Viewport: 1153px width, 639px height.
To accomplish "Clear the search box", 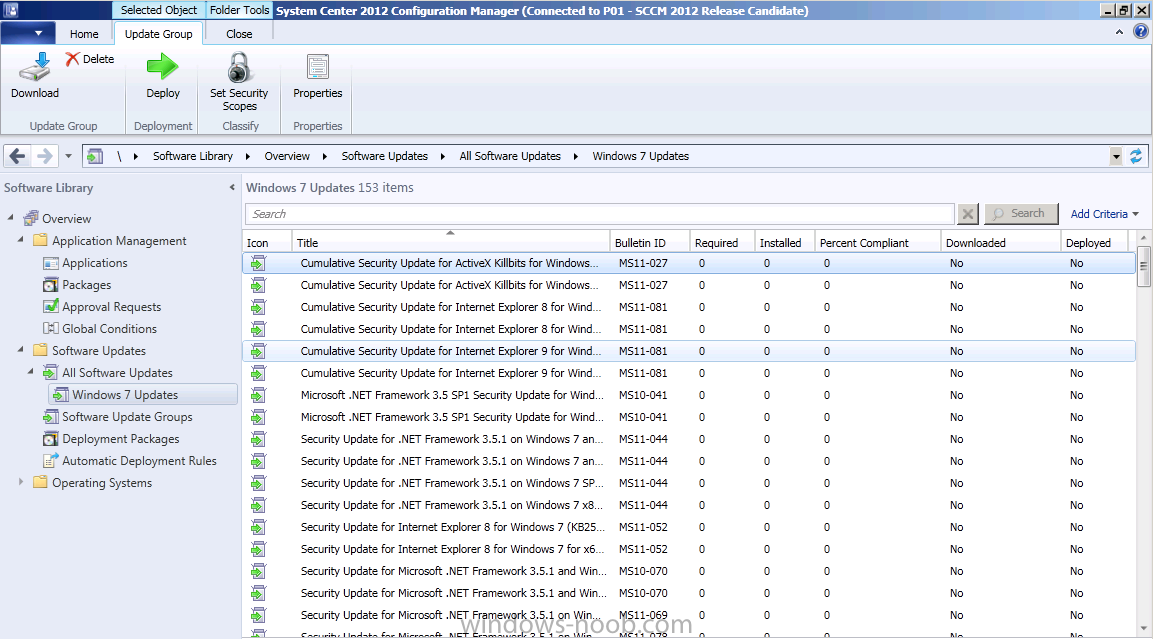I will pos(968,214).
